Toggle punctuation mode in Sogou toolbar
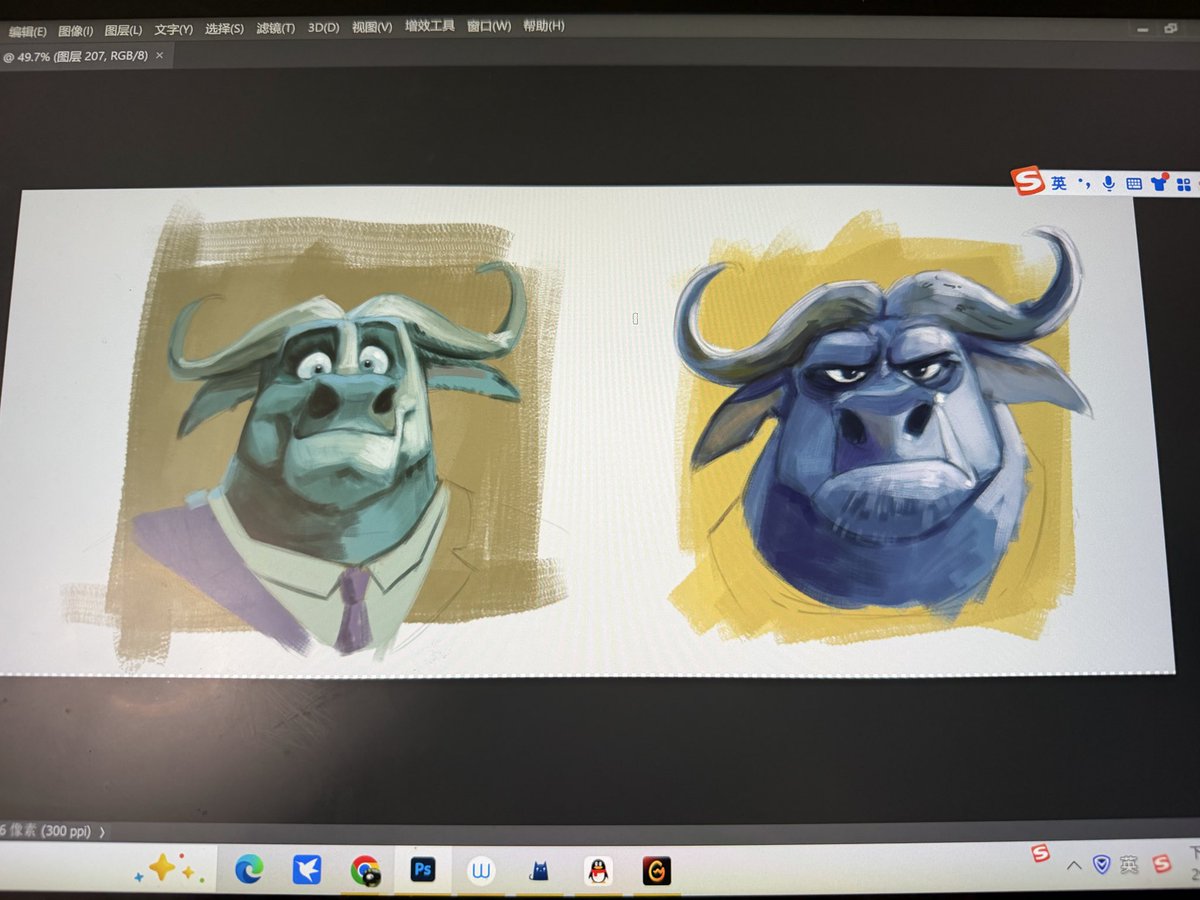1200x900 pixels. click(x=1084, y=183)
